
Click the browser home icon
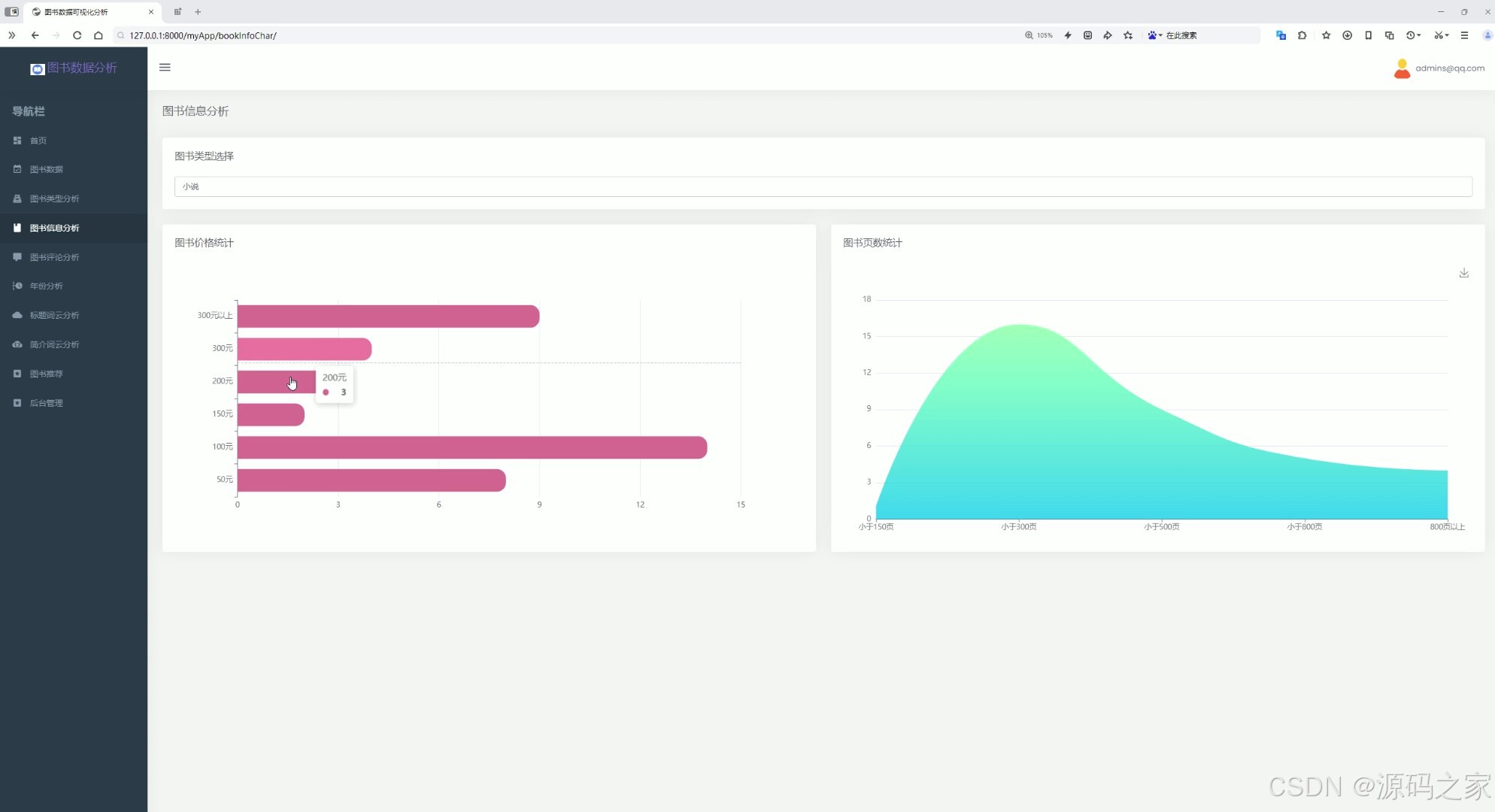98,35
